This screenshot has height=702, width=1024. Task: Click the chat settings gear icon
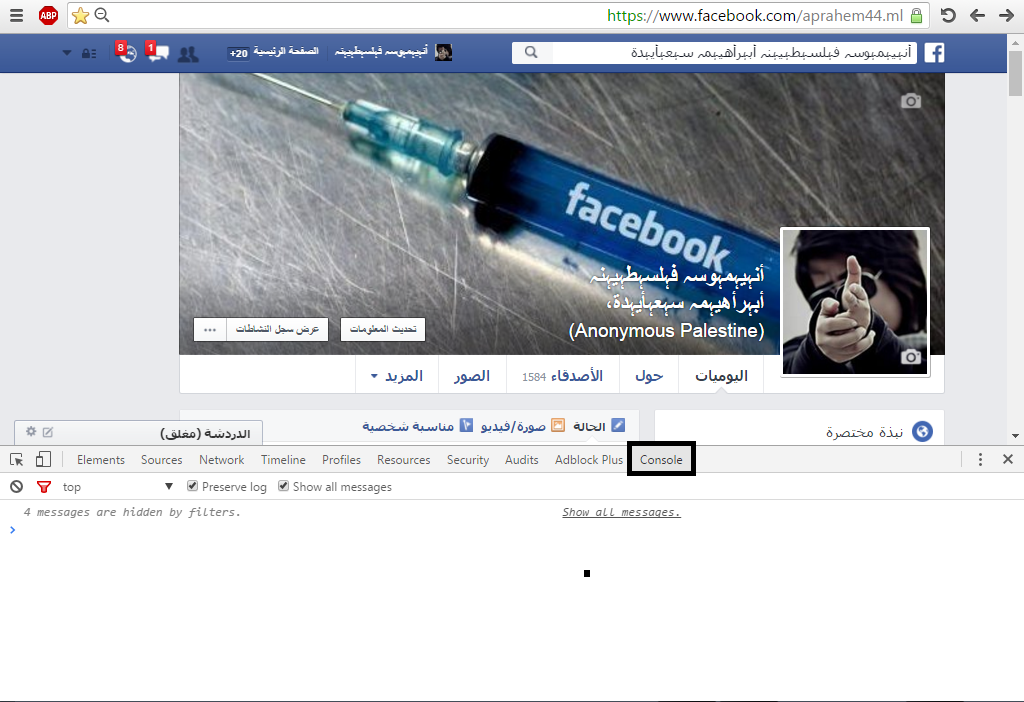(x=31, y=432)
